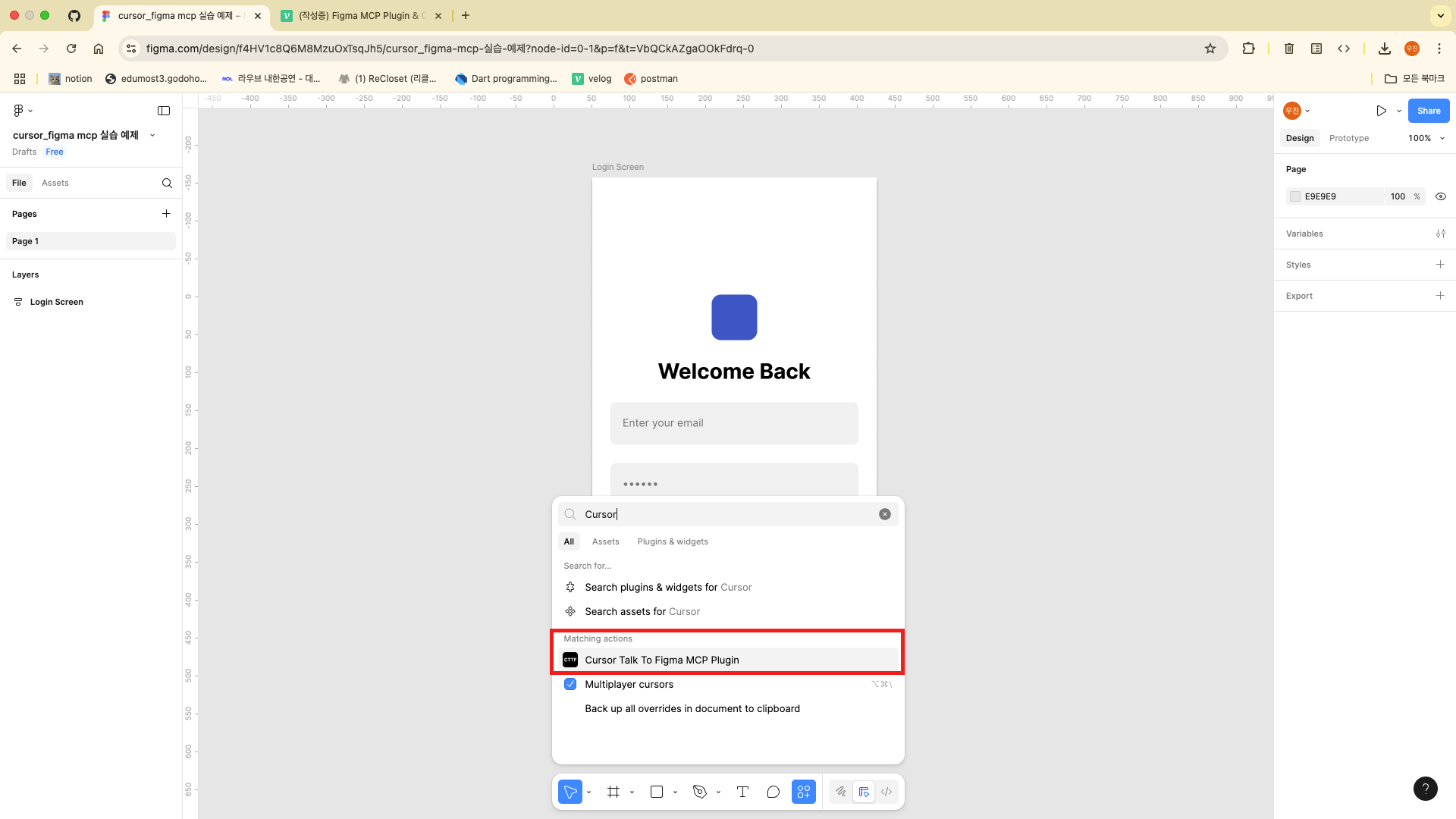Viewport: 1456px width, 819px height.
Task: Toggle page background color visibility eye
Action: pos(1441,196)
